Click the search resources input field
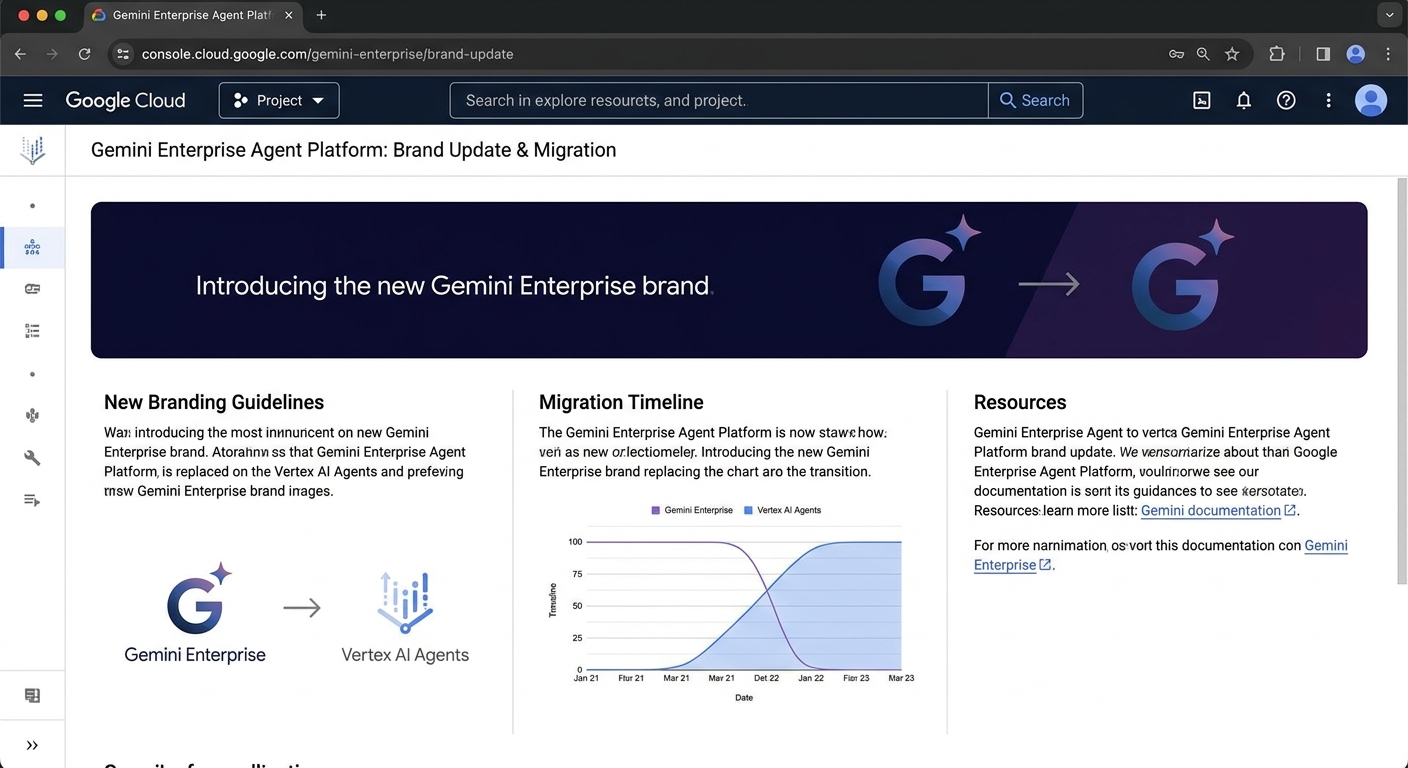Viewport: 1408px width, 768px height. pyautogui.click(x=719, y=100)
